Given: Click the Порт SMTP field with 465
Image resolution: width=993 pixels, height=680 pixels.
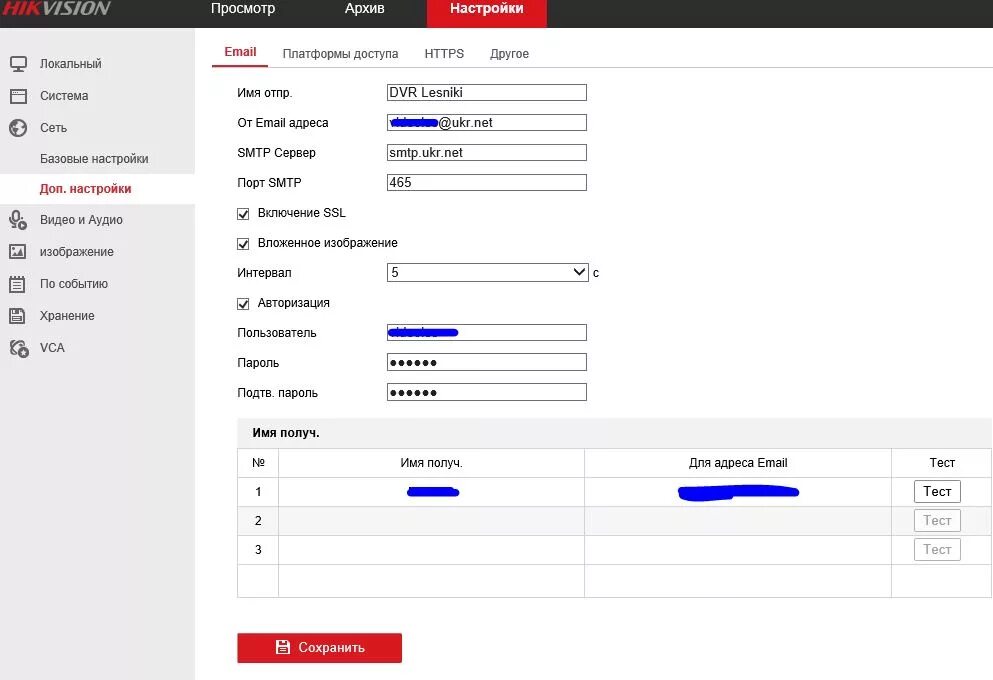Looking at the screenshot, I should tap(486, 182).
